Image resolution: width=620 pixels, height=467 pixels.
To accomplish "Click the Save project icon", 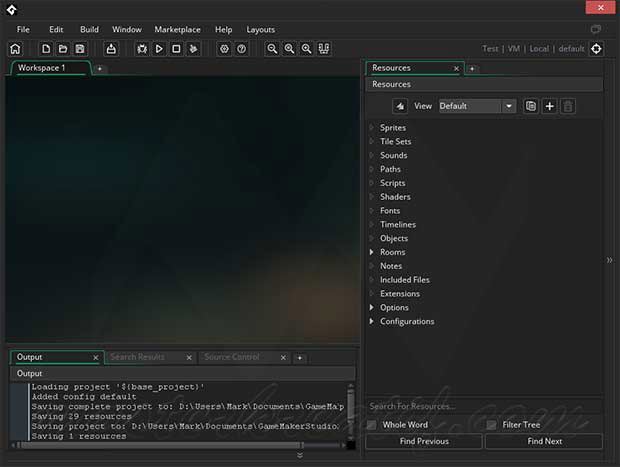I will point(80,49).
